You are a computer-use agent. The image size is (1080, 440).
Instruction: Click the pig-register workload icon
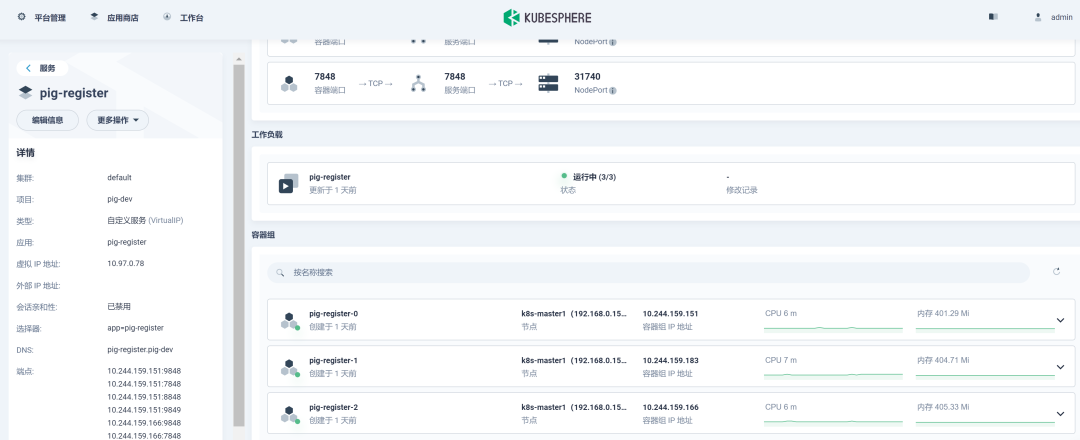coord(289,183)
